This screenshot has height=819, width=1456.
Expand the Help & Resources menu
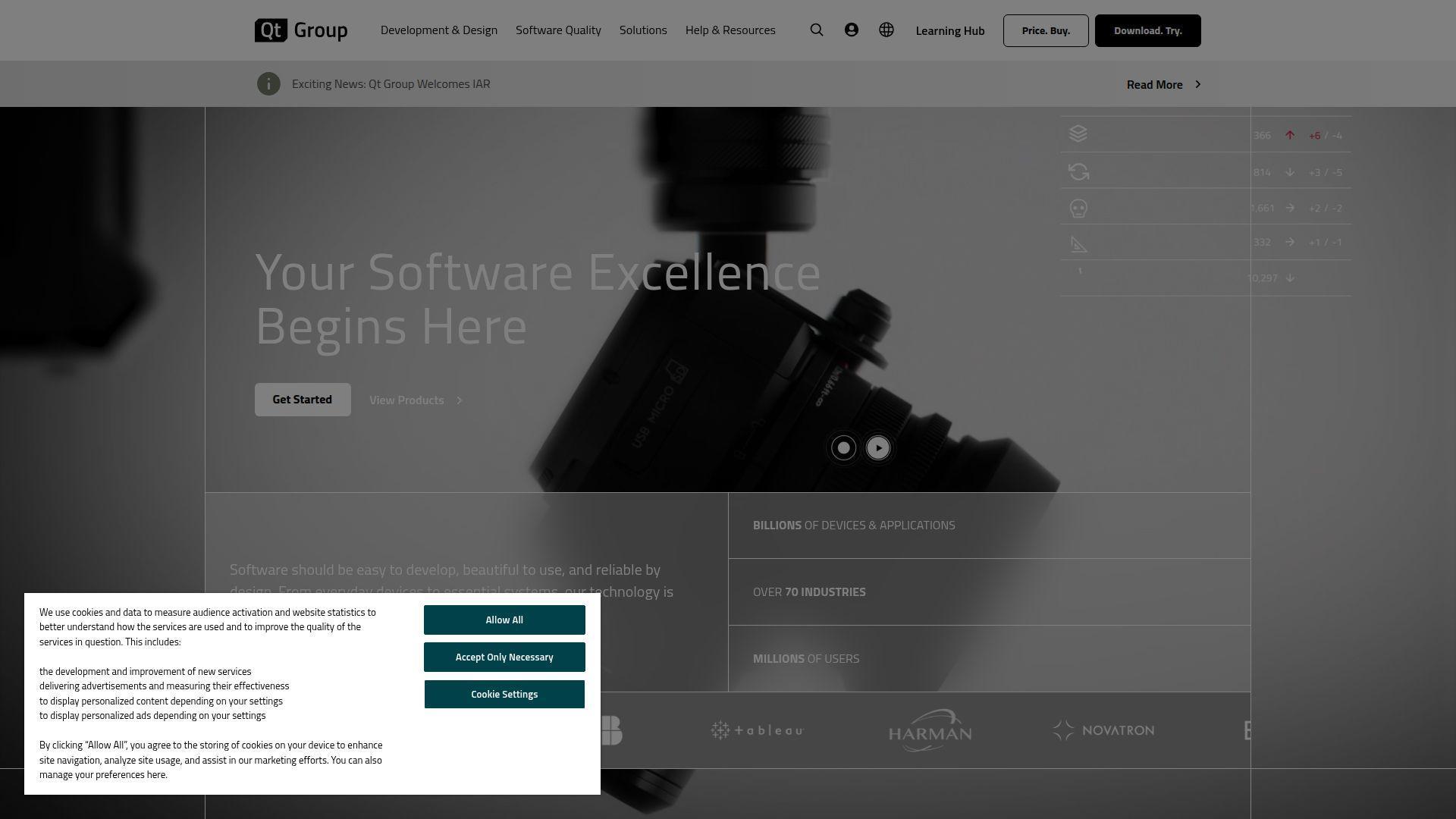tap(730, 30)
